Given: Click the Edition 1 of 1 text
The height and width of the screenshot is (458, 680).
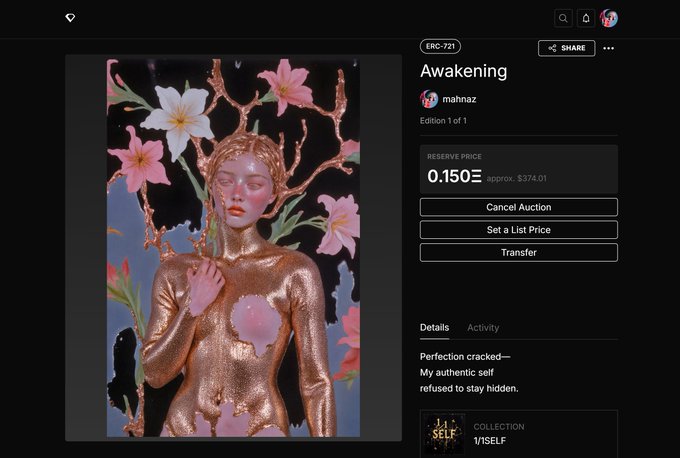Looking at the screenshot, I should point(443,121).
